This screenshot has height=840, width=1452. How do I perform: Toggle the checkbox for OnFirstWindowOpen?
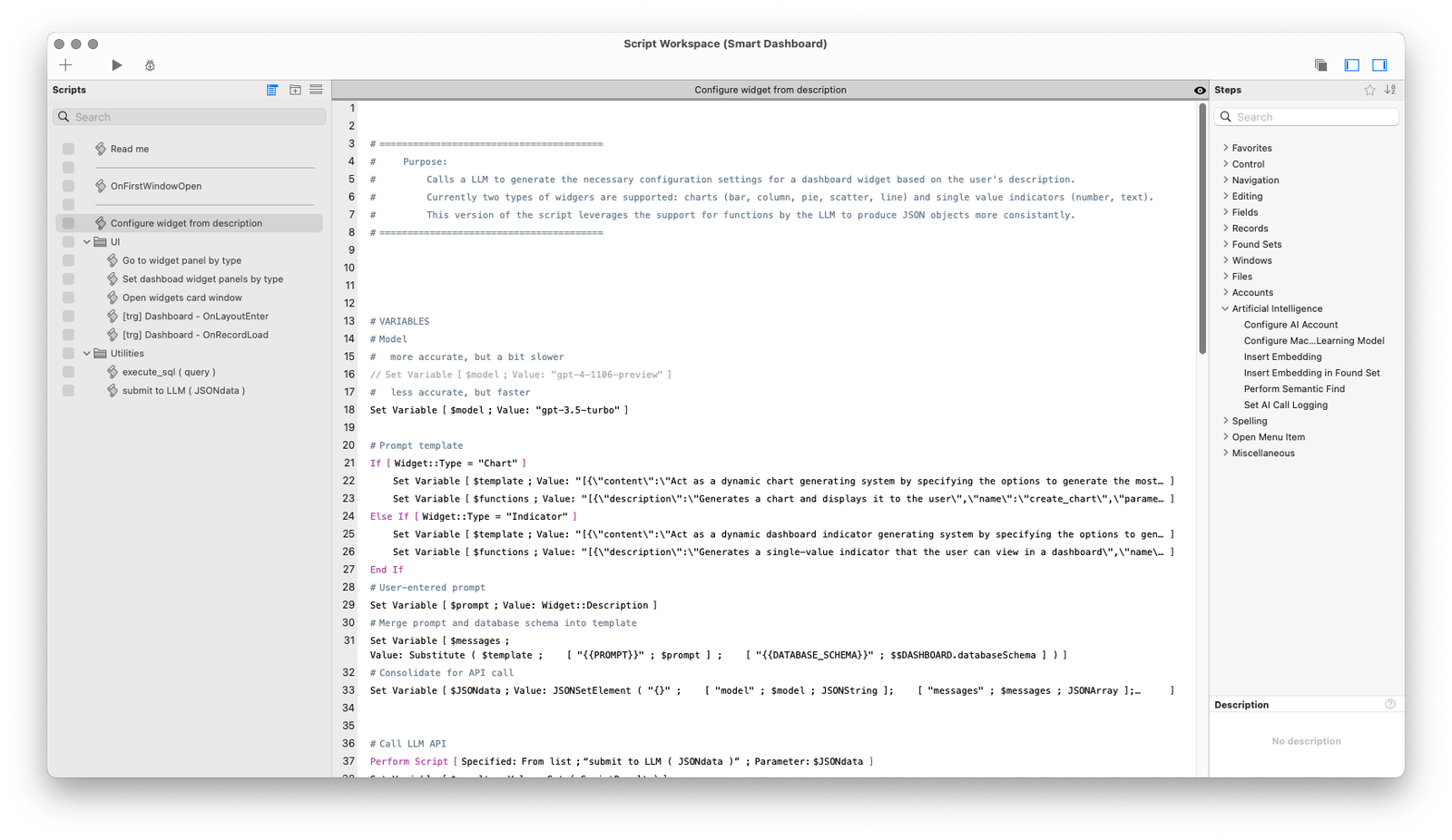pos(68,186)
